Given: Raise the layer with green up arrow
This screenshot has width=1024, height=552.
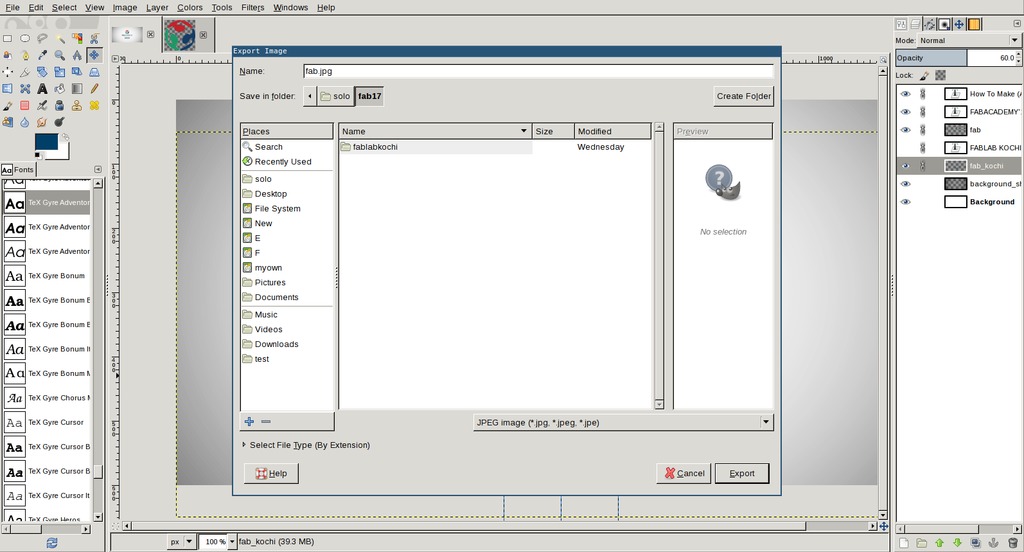Looking at the screenshot, I should (x=939, y=543).
